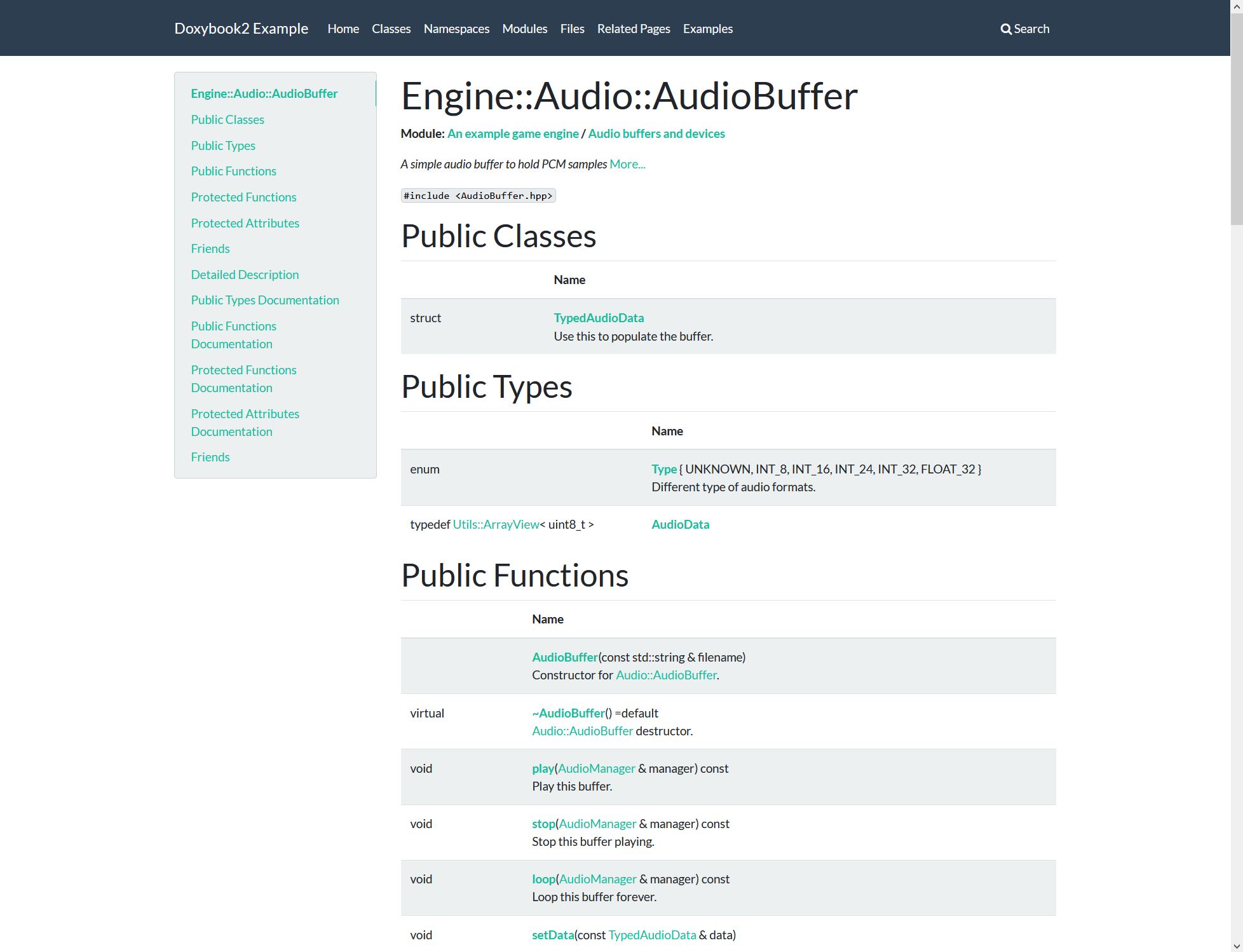Click the AudioData typedef link
Image resolution: width=1243 pixels, height=952 pixels.
click(680, 524)
